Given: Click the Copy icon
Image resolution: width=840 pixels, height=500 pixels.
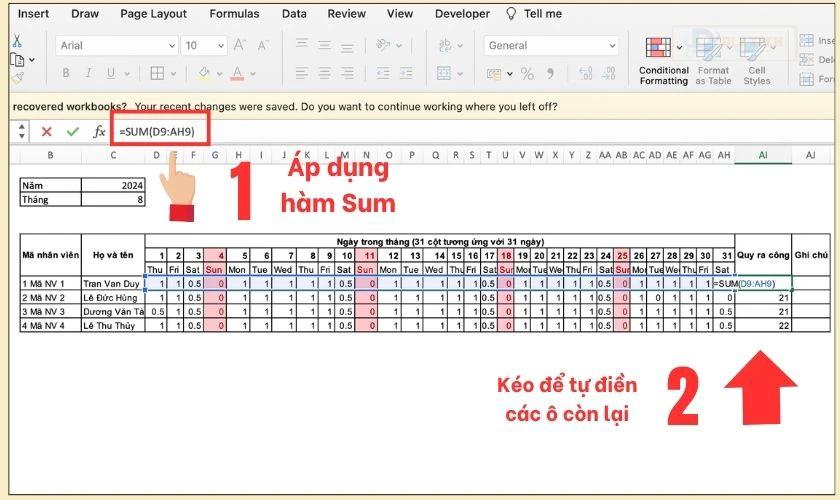Looking at the screenshot, I should click(17, 60).
